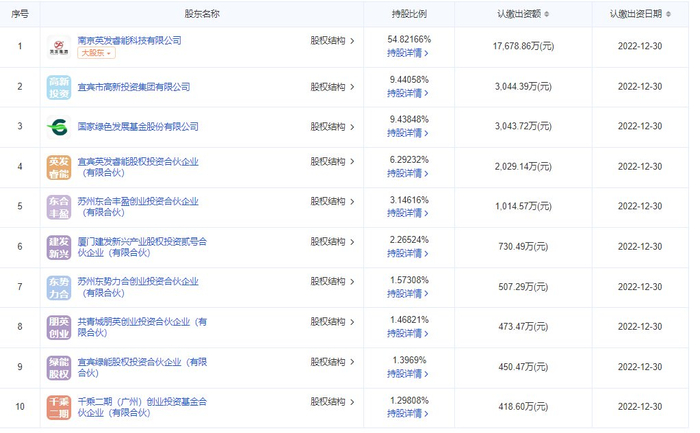Open 宜宾绿能股权投资合伙企业 link
Viewport: 700px width, 433px height.
pyautogui.click(x=142, y=367)
